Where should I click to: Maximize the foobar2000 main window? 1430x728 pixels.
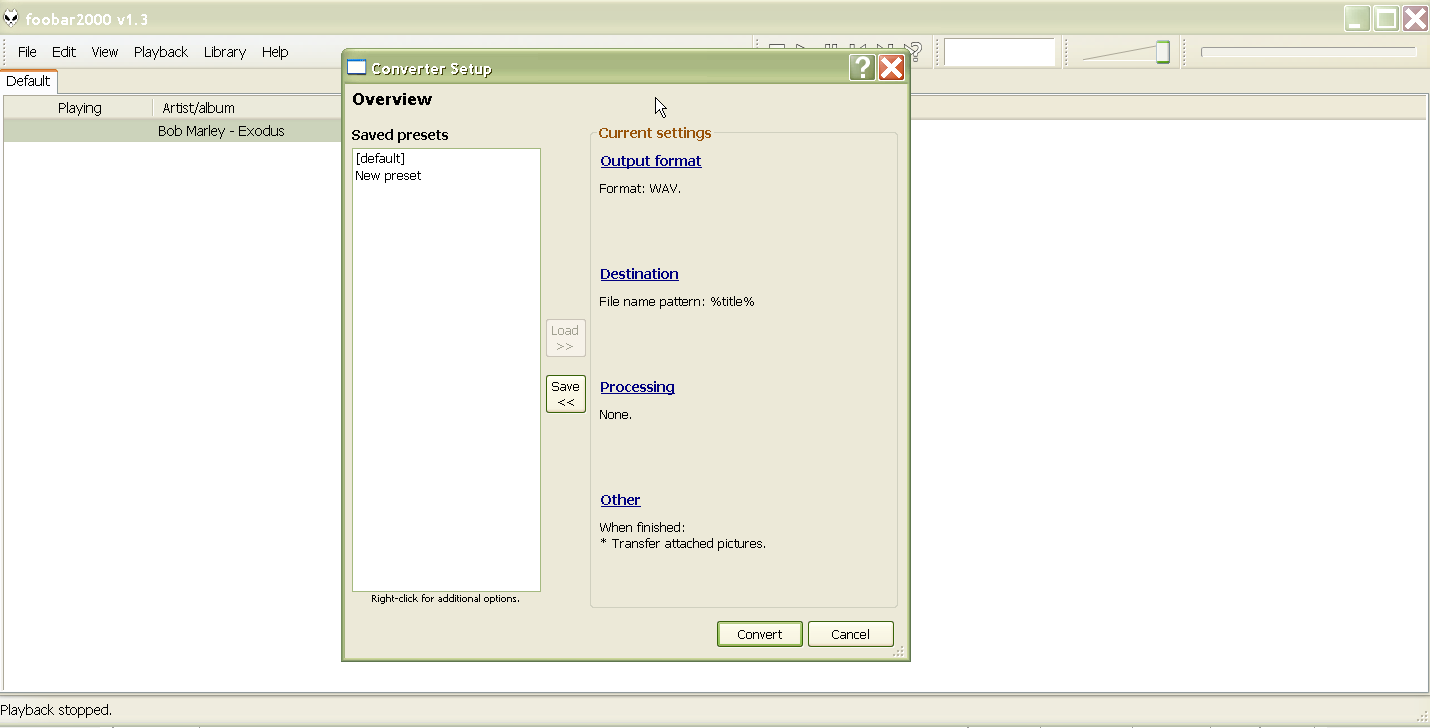(x=1386, y=18)
